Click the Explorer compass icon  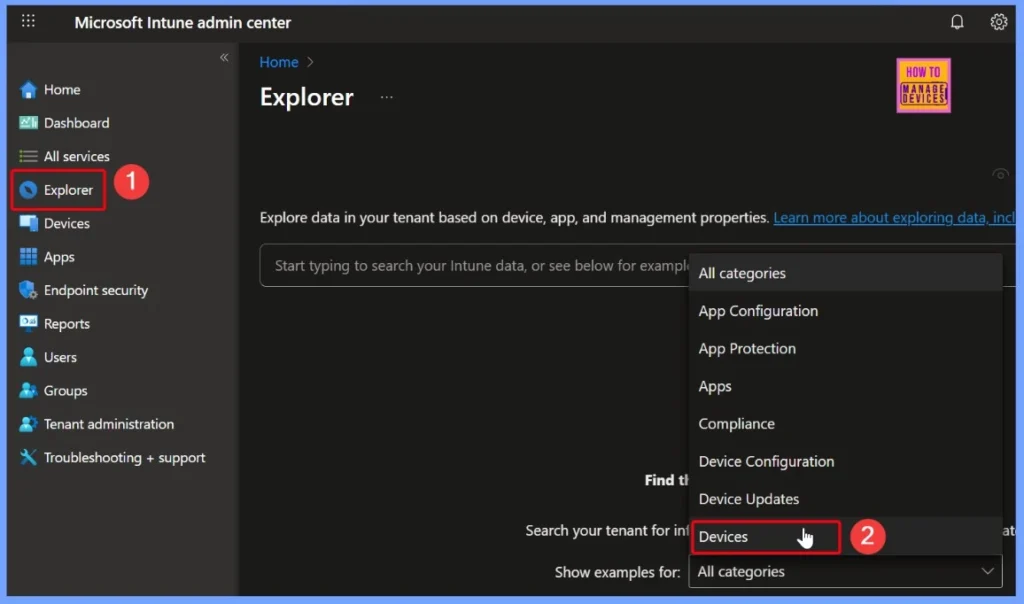click(28, 190)
